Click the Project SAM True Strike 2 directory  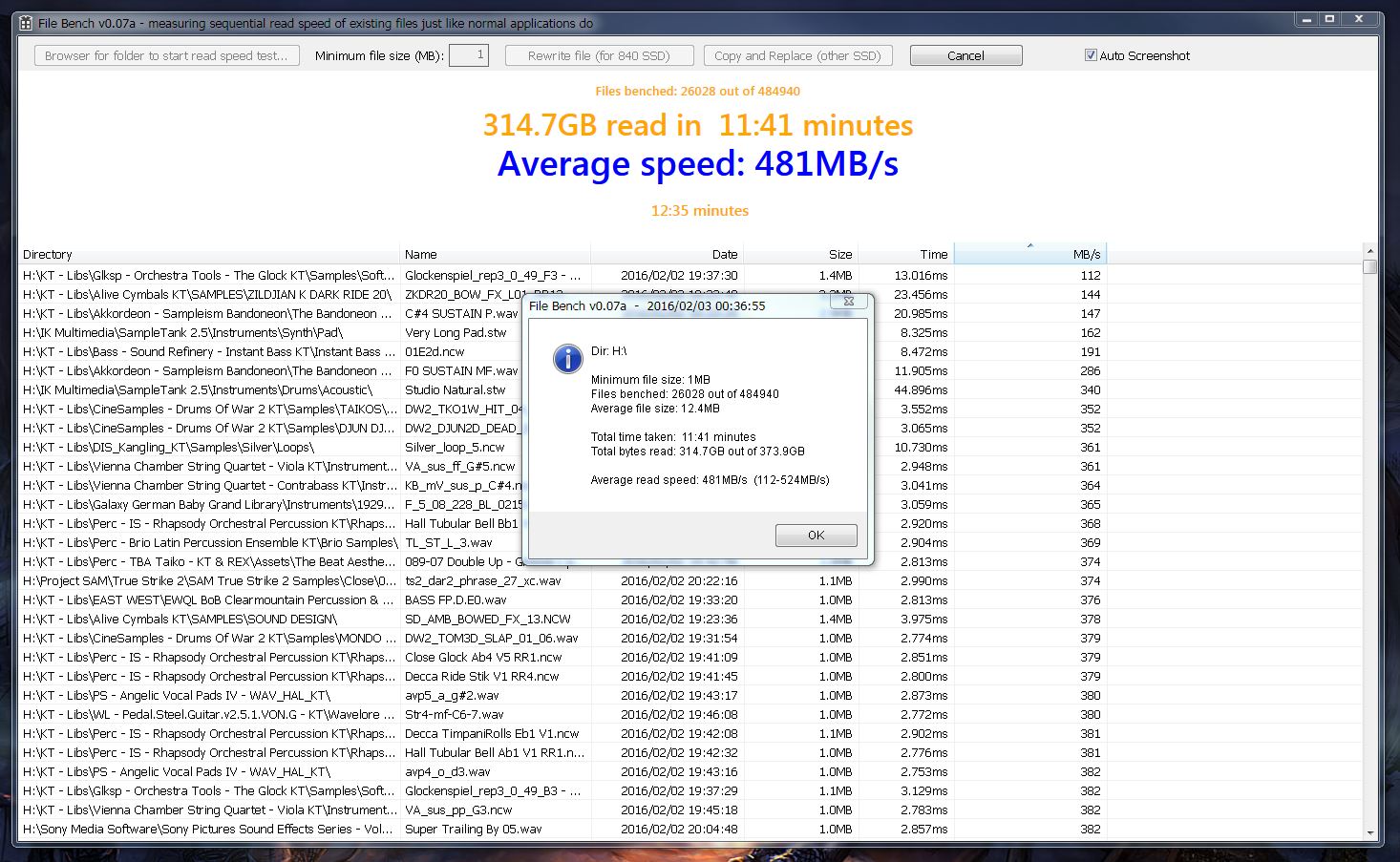pos(209,580)
